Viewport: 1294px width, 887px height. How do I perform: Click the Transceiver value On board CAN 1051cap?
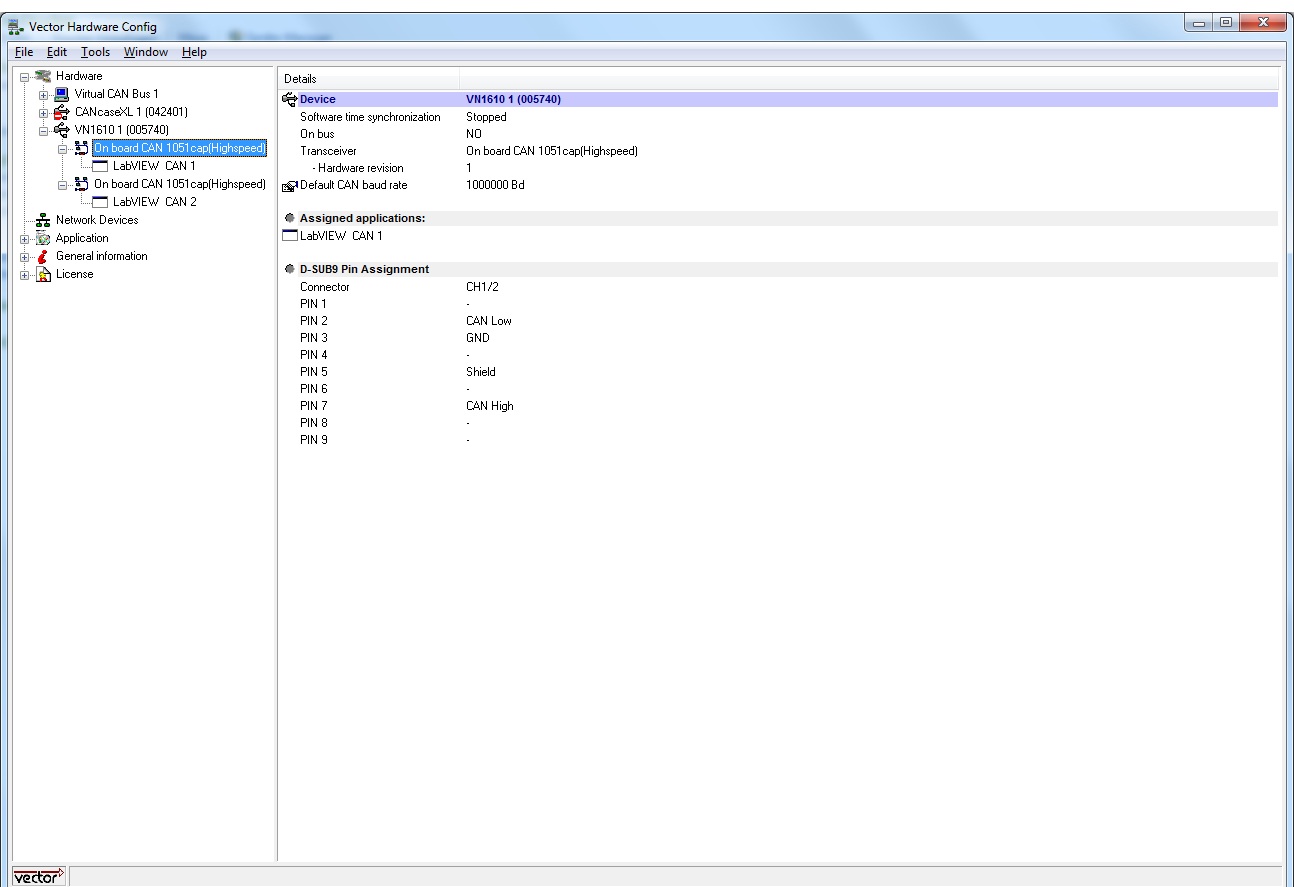(552, 151)
